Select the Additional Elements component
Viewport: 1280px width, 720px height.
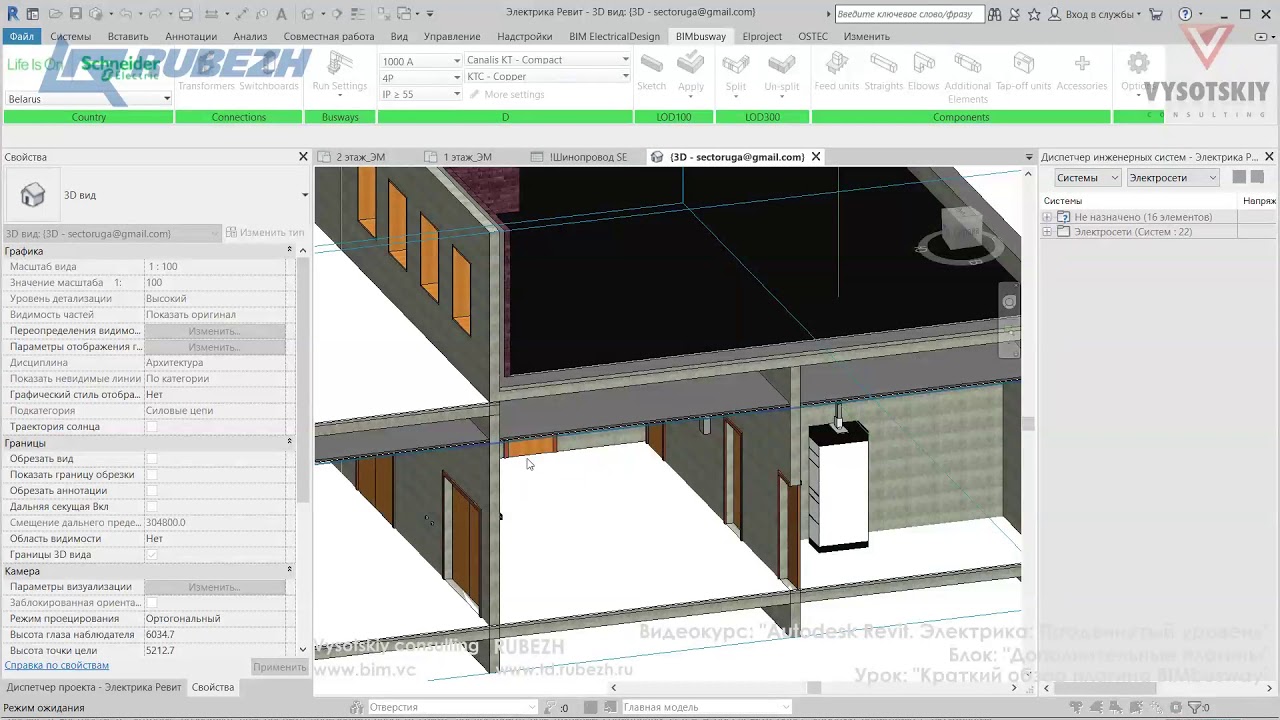(967, 78)
